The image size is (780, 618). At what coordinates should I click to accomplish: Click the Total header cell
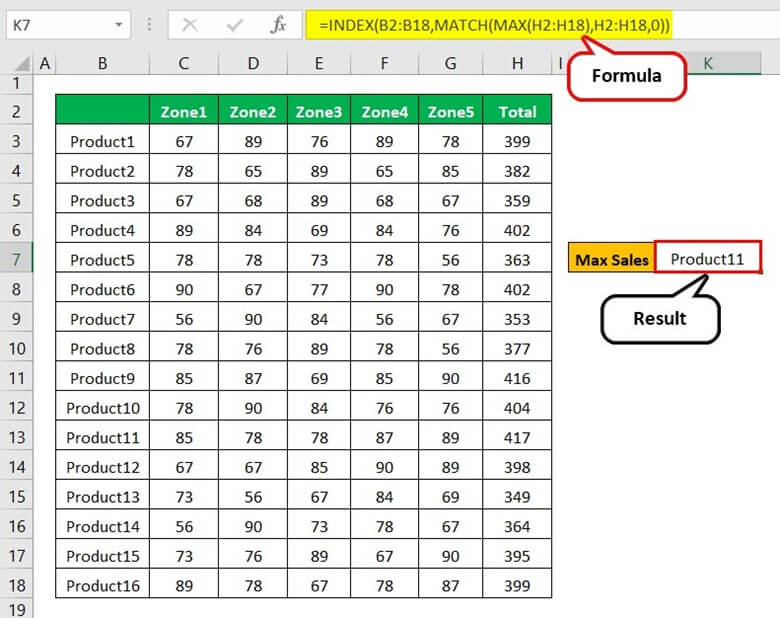point(517,110)
